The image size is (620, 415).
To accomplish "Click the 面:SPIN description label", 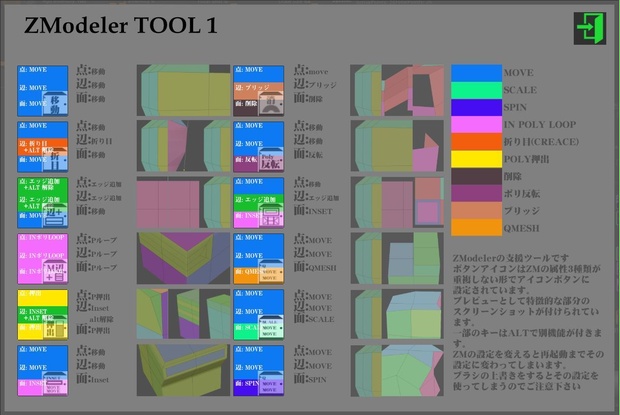I will [310, 379].
